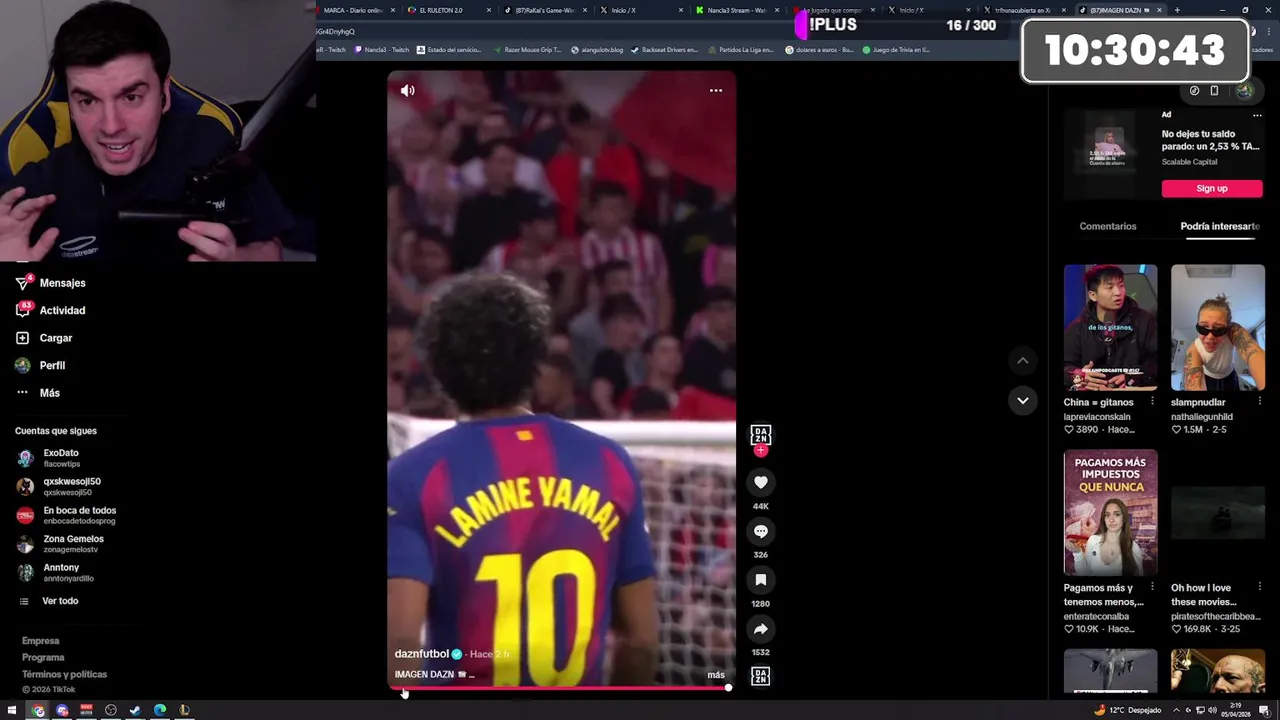Switch to the Comentarios tab
Viewport: 1280px width, 720px height.
click(1108, 226)
